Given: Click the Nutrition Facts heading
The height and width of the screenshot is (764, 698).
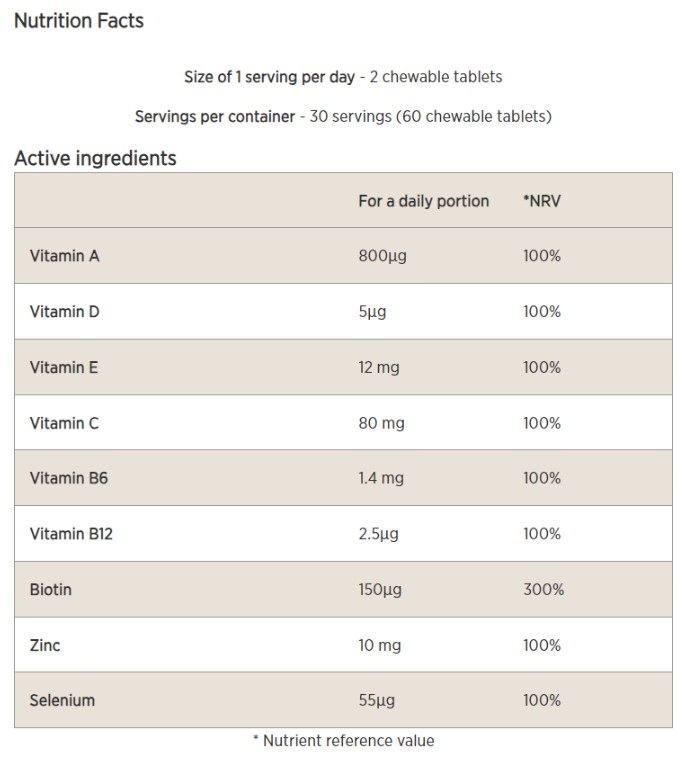Looking at the screenshot, I should click(x=79, y=20).
